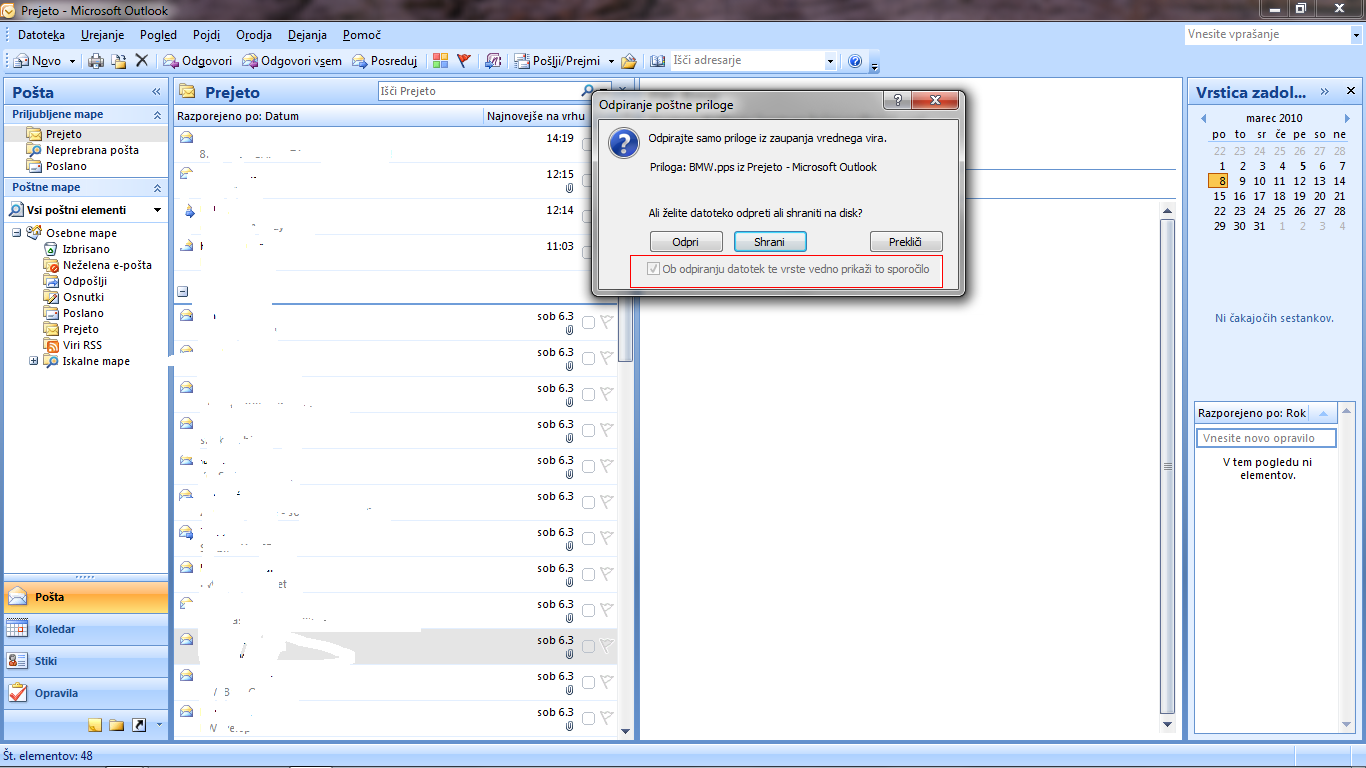Open the 11:03 message row
The width and height of the screenshot is (1366, 768).
click(396, 252)
